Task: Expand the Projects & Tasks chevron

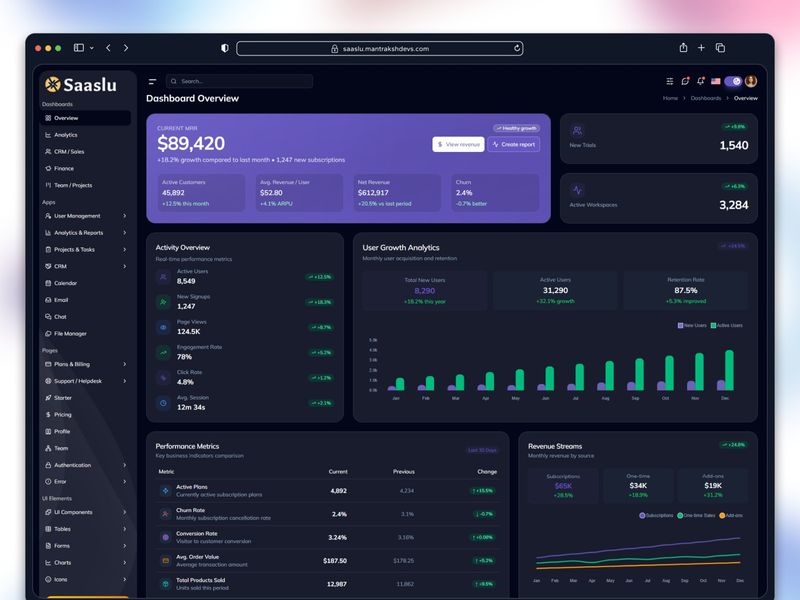Action: point(124,249)
